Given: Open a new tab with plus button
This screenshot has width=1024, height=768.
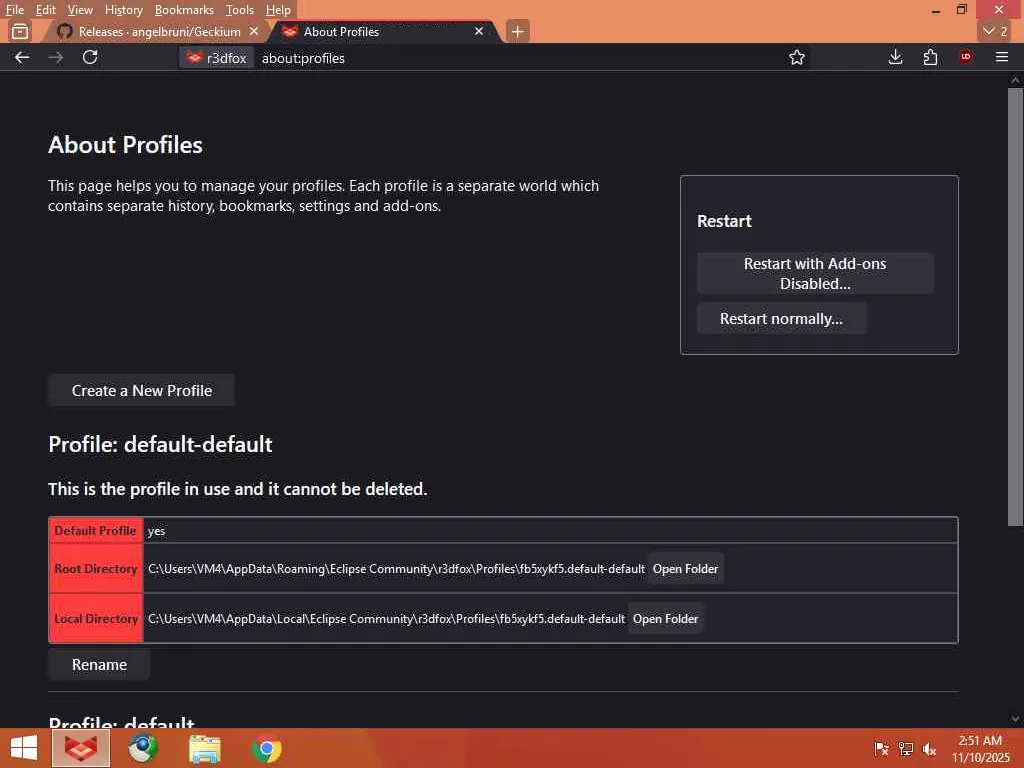Looking at the screenshot, I should click(x=517, y=31).
